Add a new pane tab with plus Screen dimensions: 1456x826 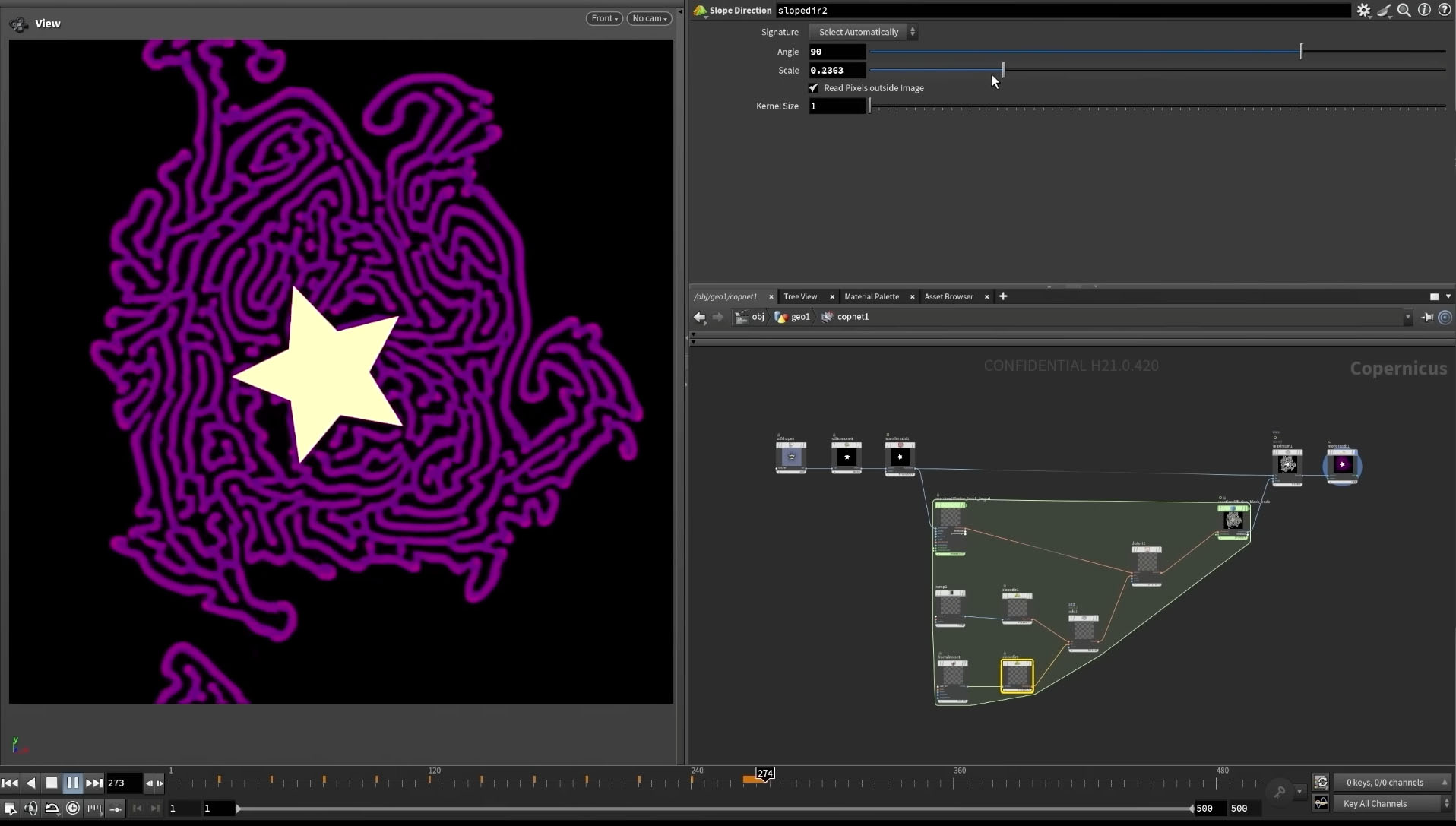coord(1003,297)
